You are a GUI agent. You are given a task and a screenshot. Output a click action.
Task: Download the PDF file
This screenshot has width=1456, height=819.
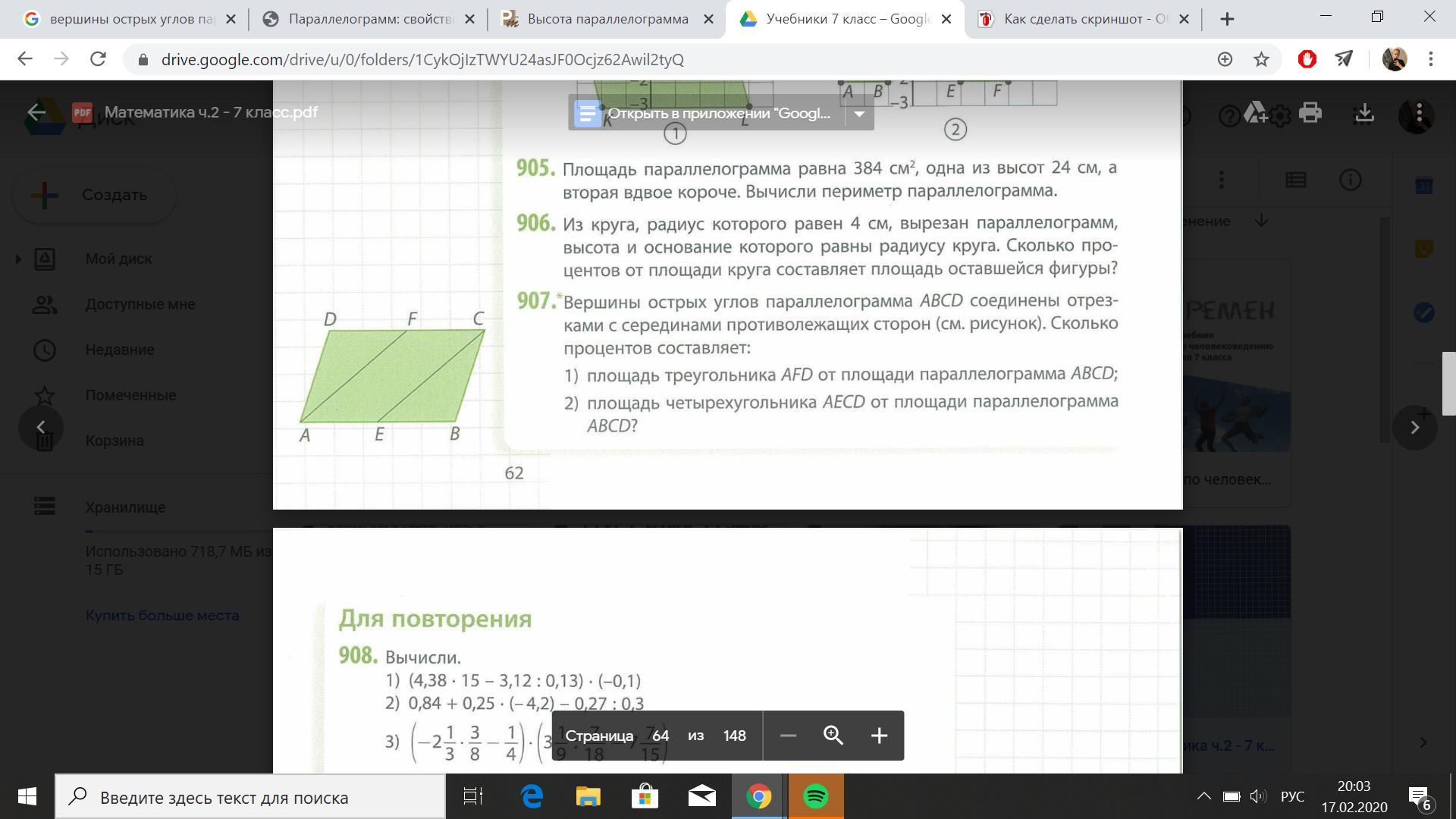pos(1364,113)
